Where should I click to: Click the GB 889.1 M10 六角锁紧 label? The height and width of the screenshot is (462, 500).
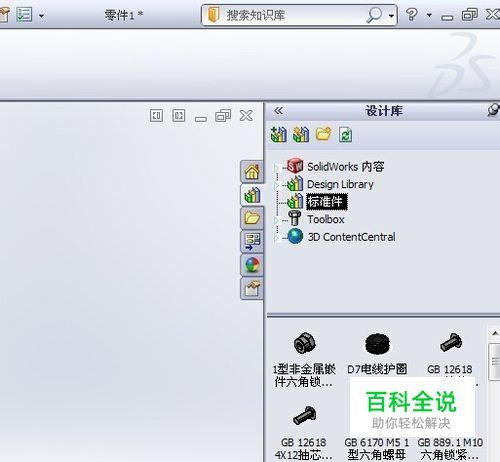click(450, 448)
